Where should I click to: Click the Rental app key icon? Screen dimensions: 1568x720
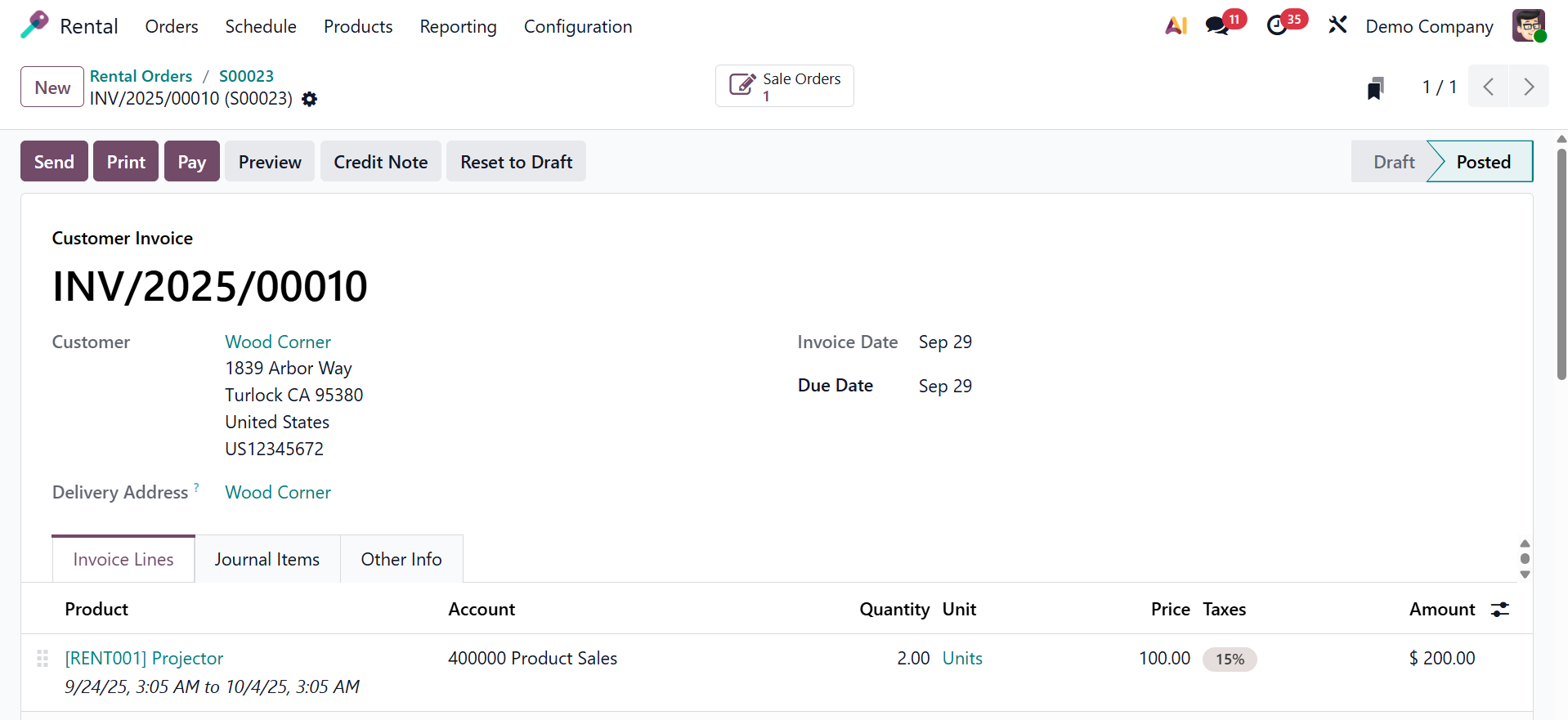(34, 25)
